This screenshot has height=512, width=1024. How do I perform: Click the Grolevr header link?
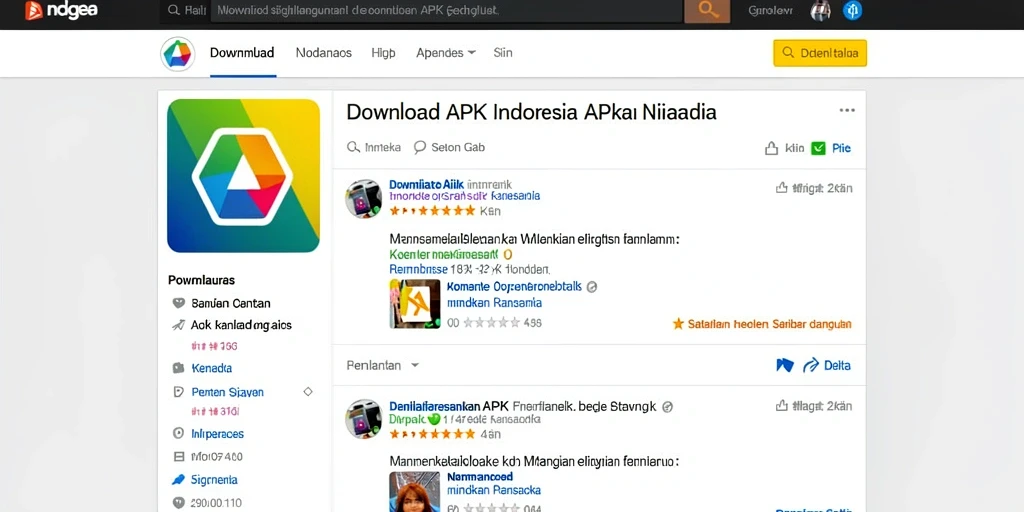[771, 11]
